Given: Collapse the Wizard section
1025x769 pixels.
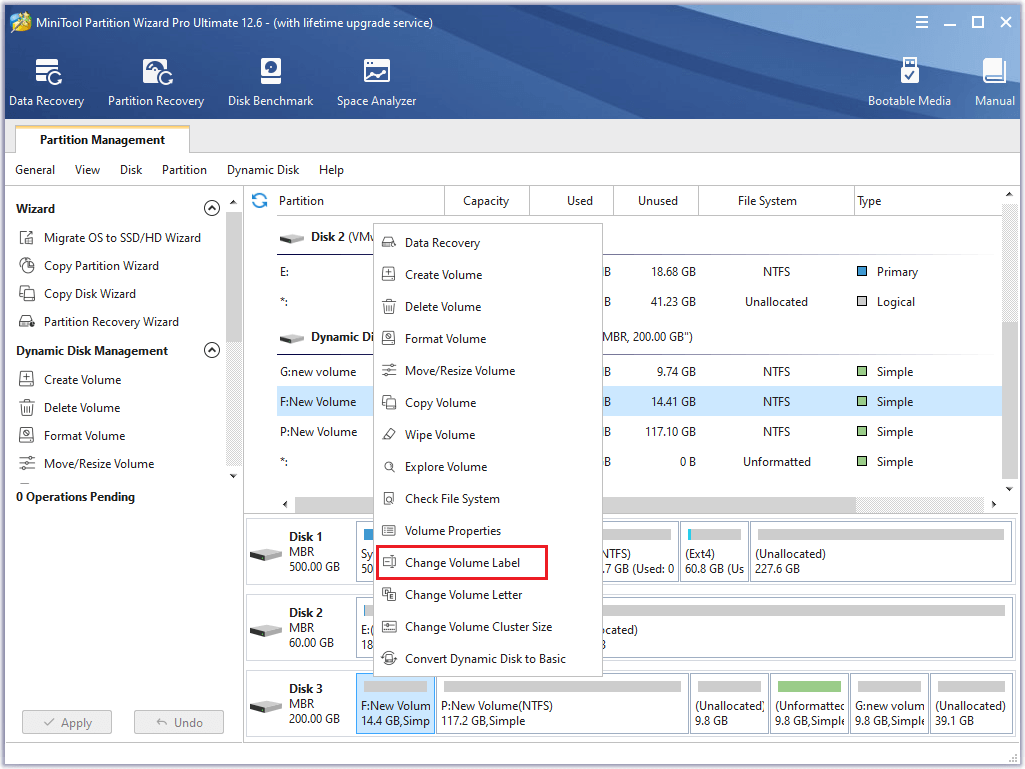Looking at the screenshot, I should (211, 208).
